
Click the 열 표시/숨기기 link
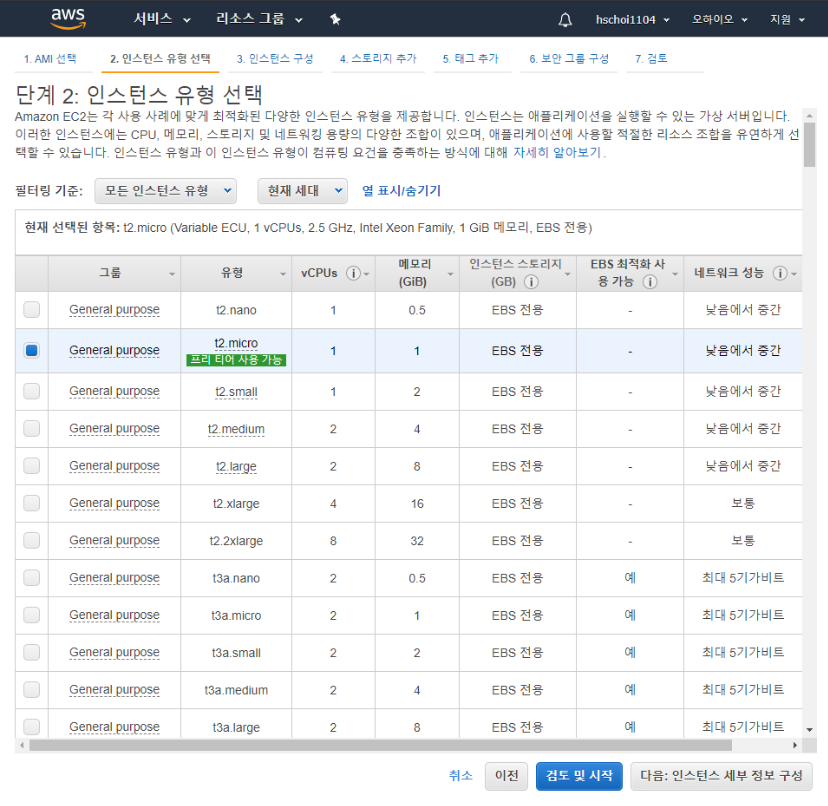(x=401, y=191)
